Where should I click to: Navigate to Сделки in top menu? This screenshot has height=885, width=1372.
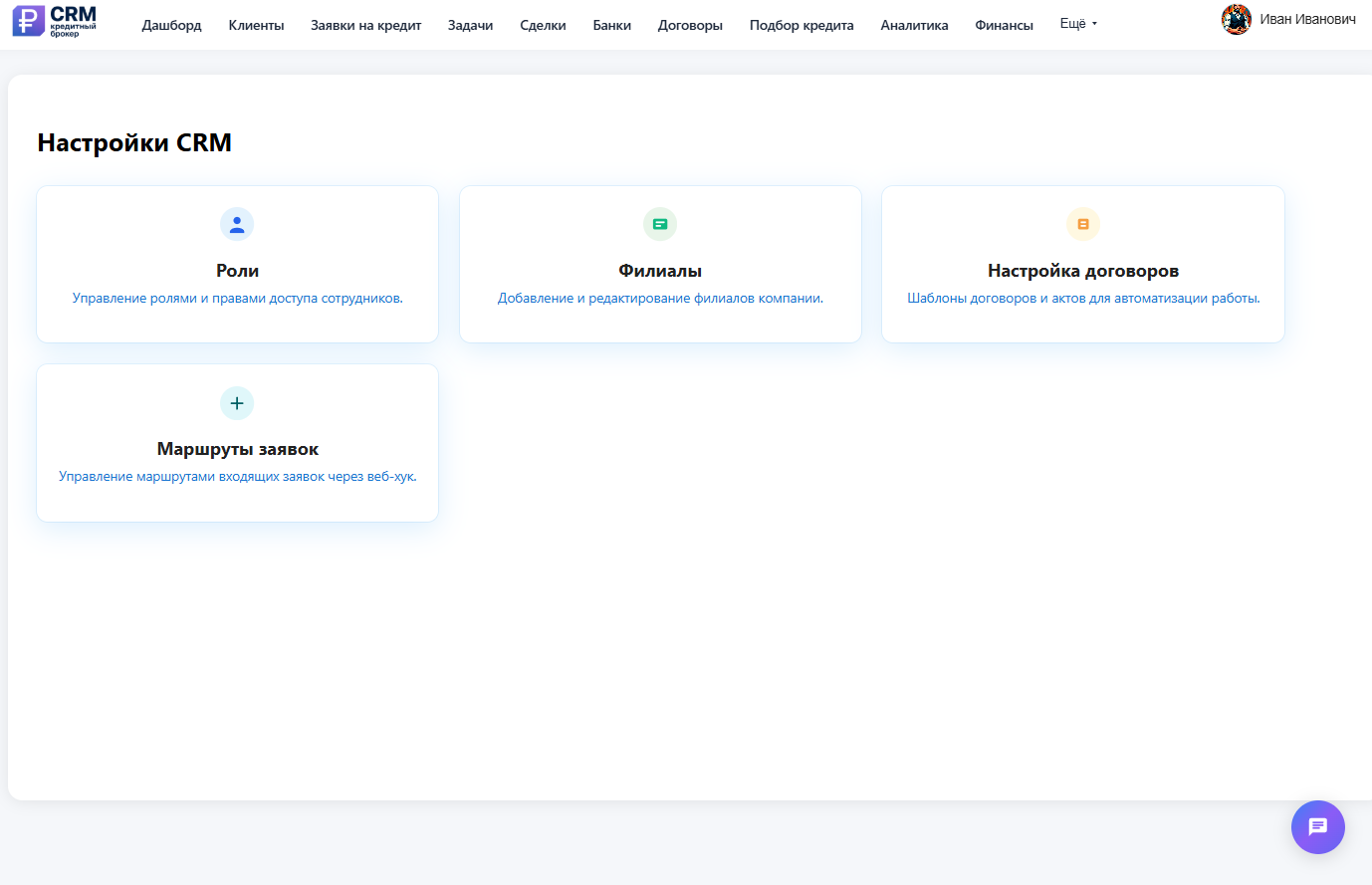(x=543, y=25)
